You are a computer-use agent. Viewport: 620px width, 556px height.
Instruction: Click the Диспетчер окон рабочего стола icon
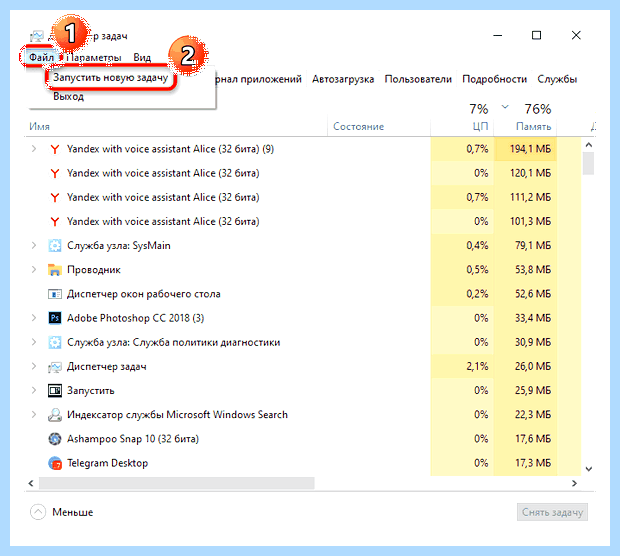tap(55, 294)
